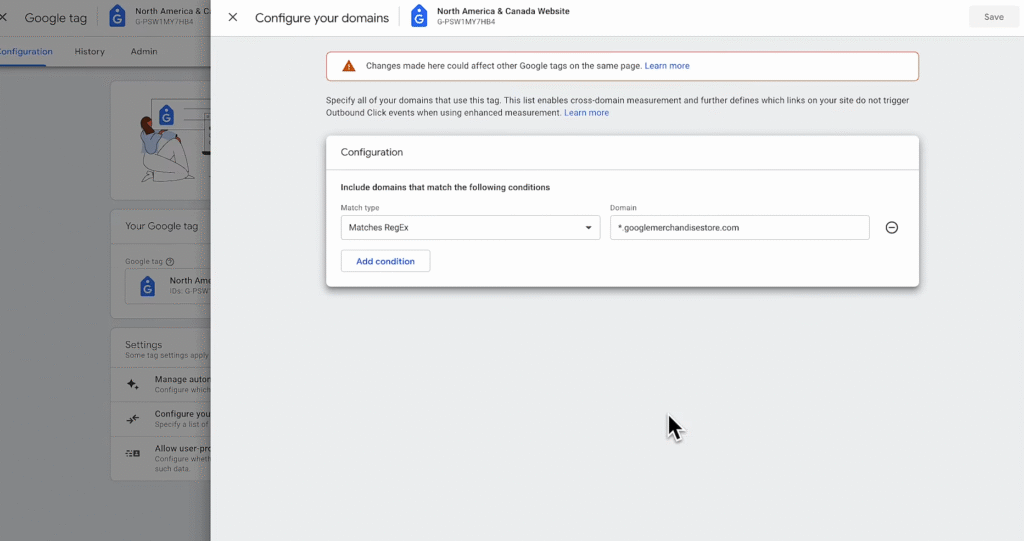Open Allow user-provided data setting
The width and height of the screenshot is (1024, 541).
(161, 458)
